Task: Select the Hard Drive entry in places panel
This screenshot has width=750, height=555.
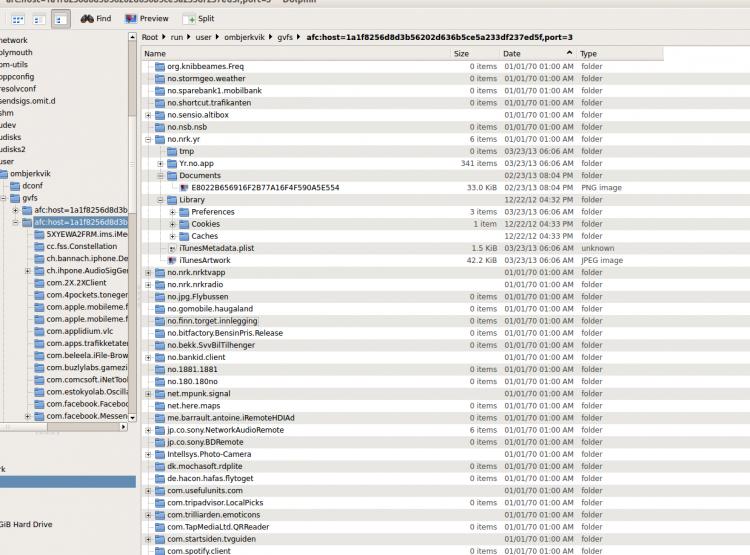Action: pyautogui.click(x=26, y=524)
